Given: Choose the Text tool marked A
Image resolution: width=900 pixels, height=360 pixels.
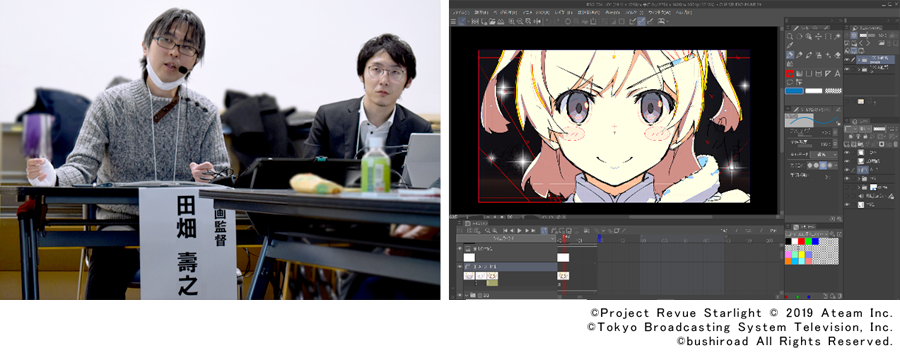Looking at the screenshot, I should 837,73.
